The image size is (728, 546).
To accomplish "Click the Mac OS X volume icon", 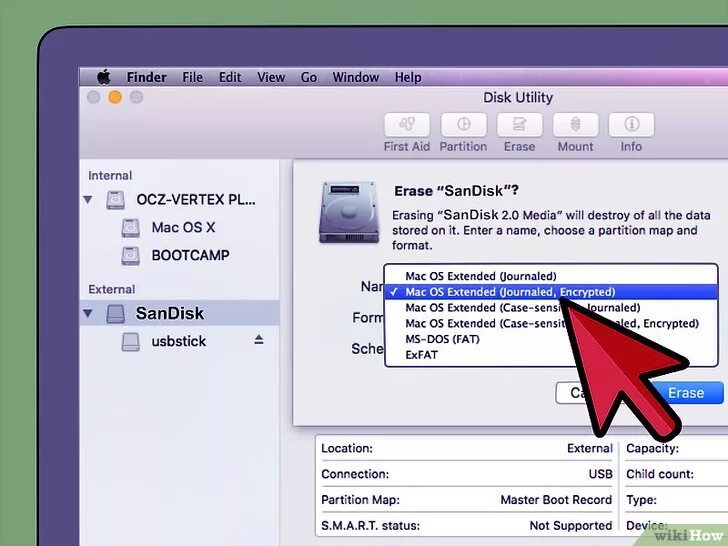I will coord(130,228).
